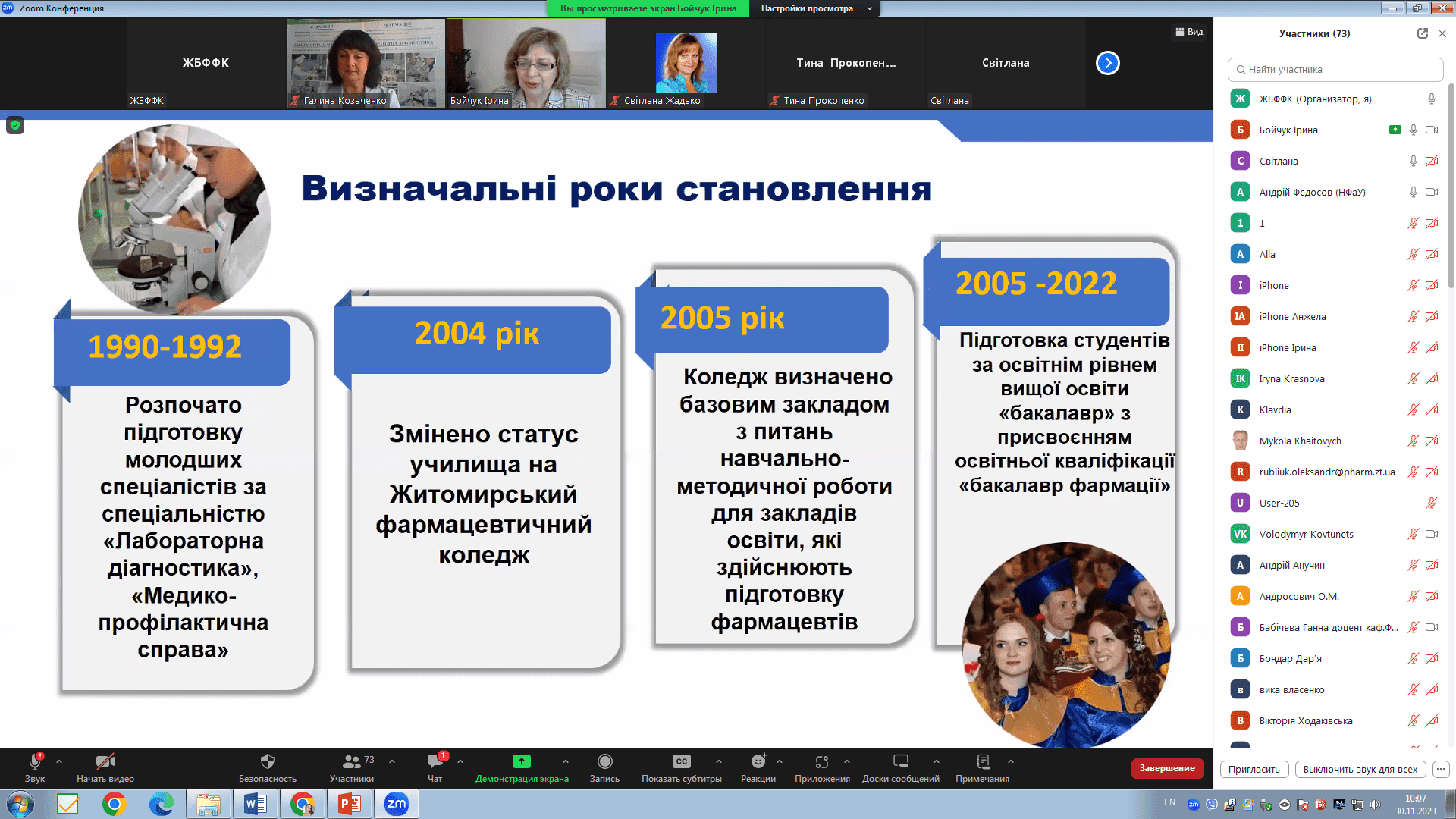Open Безопасность shield icon
This screenshot has height=819, width=1456.
(x=267, y=761)
